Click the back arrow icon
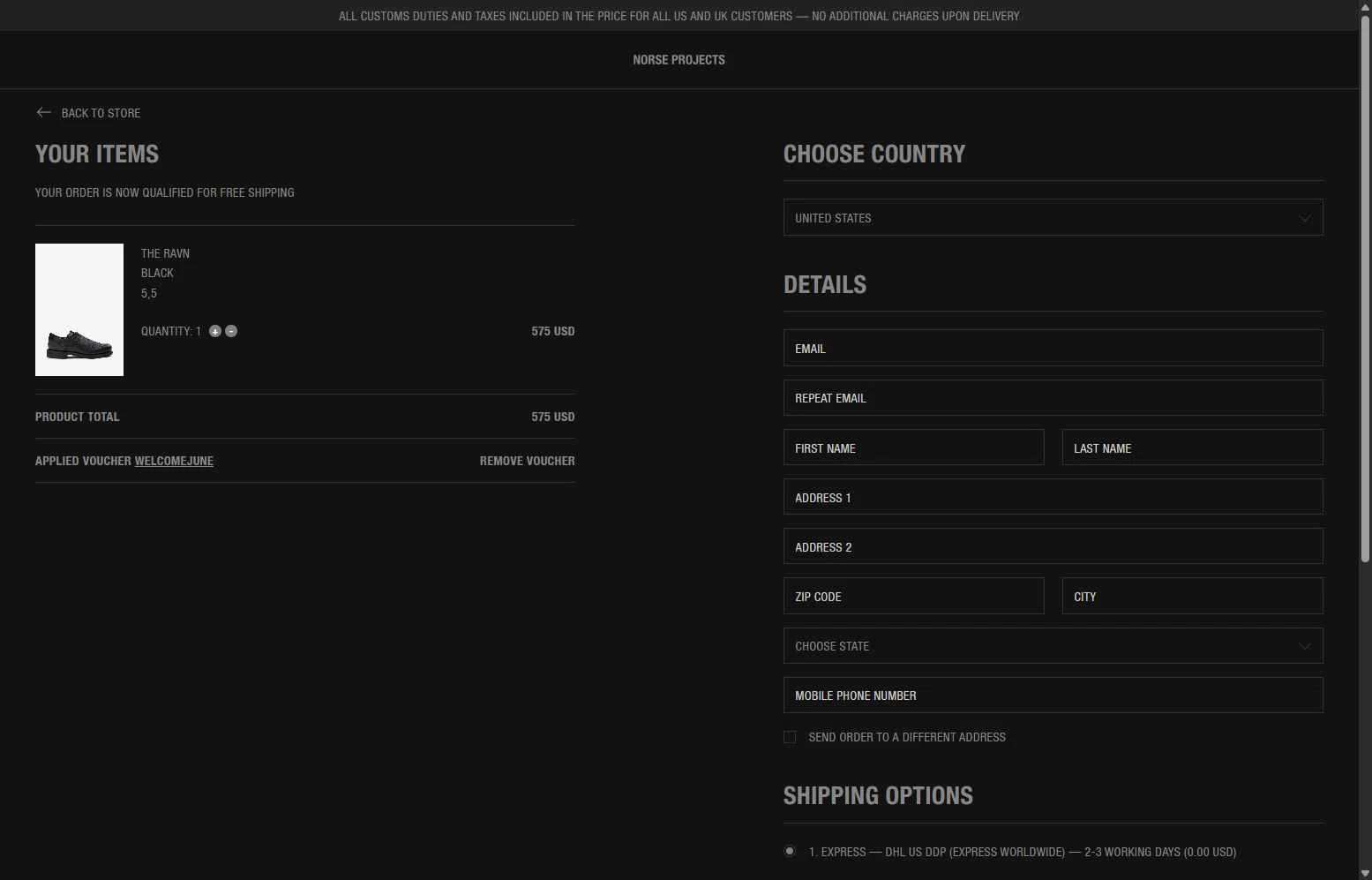Screen dimensions: 1372x880 click(43, 112)
